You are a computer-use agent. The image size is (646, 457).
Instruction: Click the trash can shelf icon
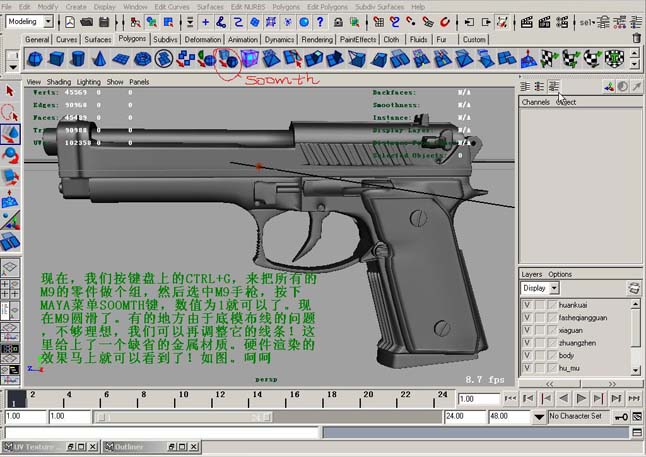click(637, 38)
